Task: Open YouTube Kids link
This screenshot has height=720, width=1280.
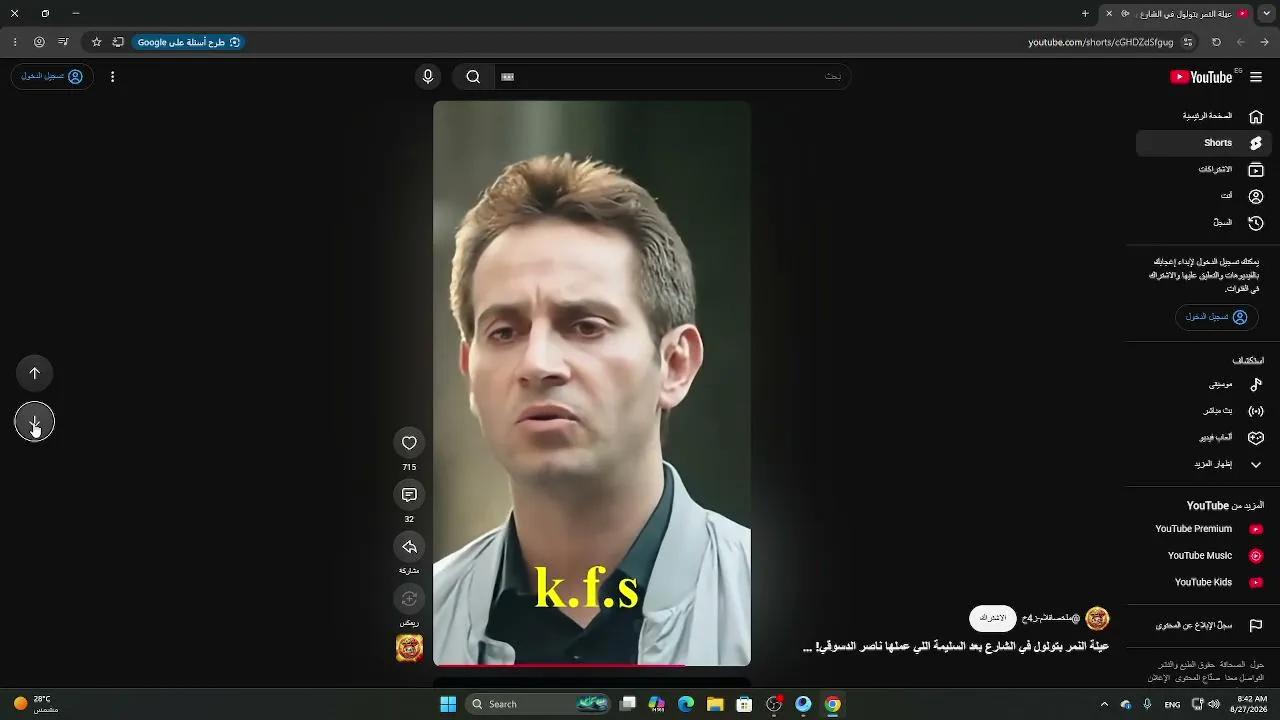Action: point(1202,583)
